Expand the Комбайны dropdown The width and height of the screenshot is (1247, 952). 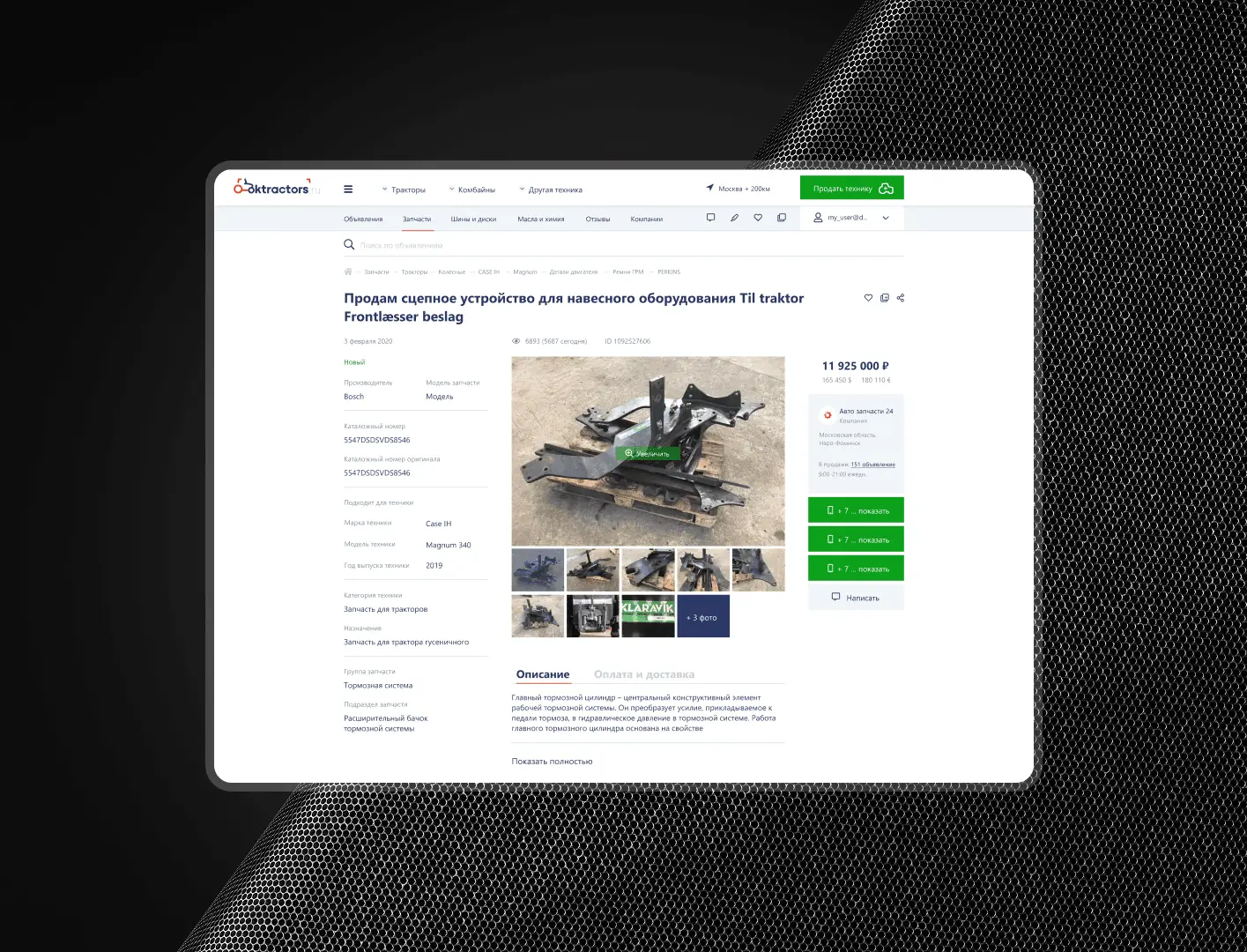[x=472, y=190]
